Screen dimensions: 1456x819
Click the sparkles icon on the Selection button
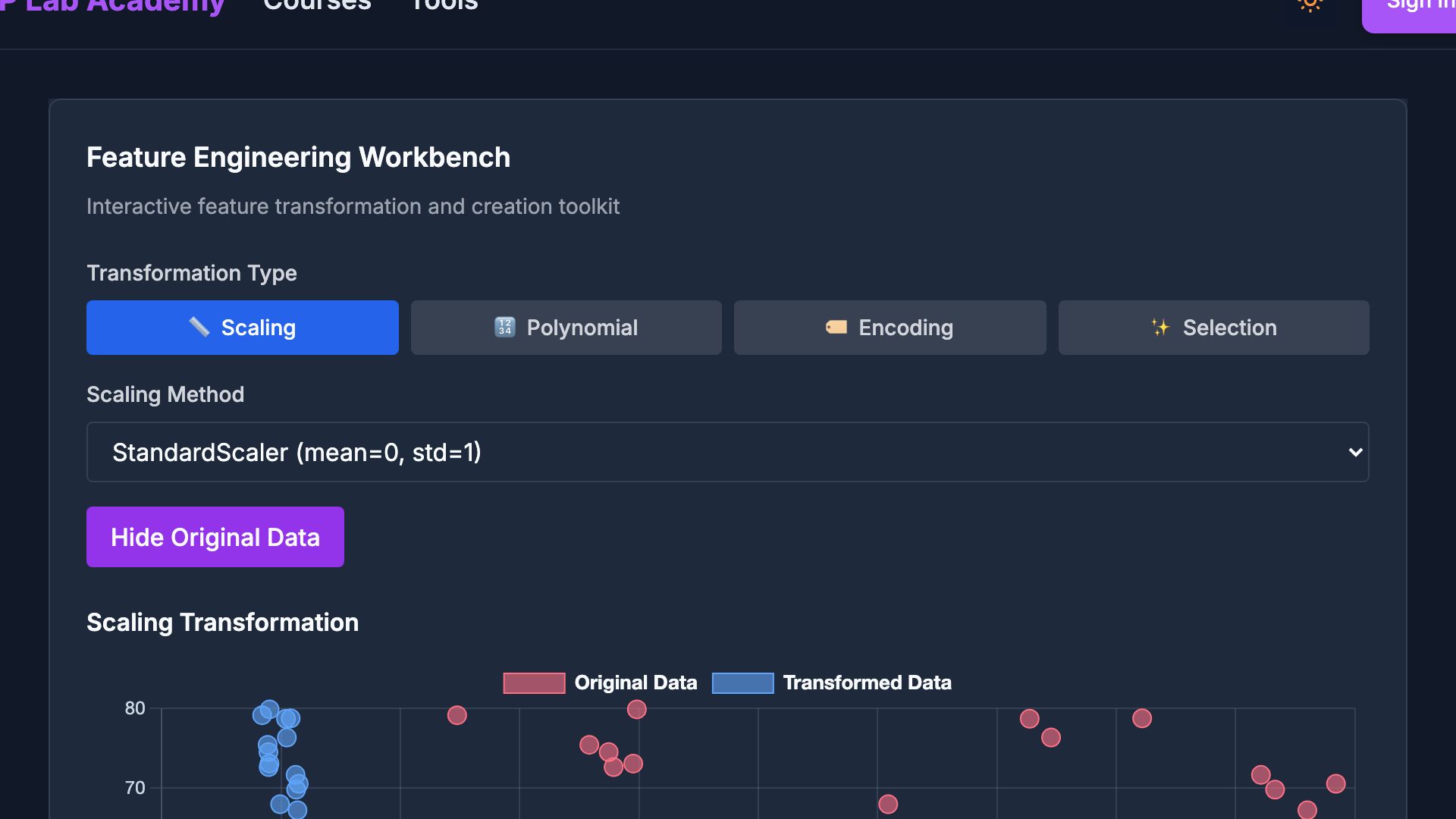click(x=1160, y=327)
